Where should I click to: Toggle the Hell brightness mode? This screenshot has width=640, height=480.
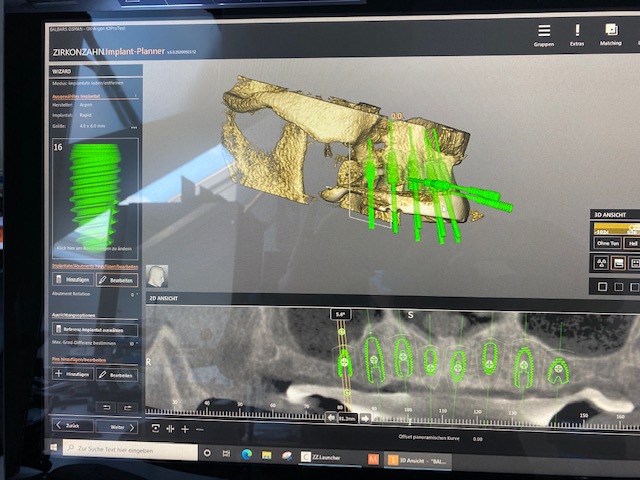633,242
